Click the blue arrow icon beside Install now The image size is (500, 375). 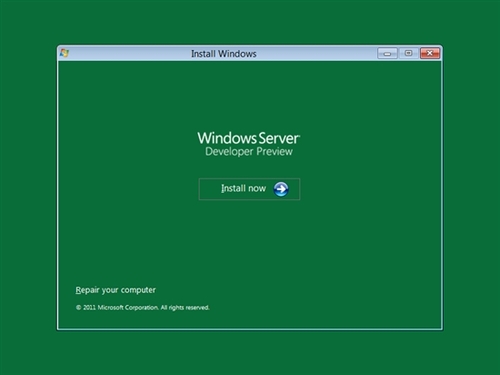[x=281, y=189]
